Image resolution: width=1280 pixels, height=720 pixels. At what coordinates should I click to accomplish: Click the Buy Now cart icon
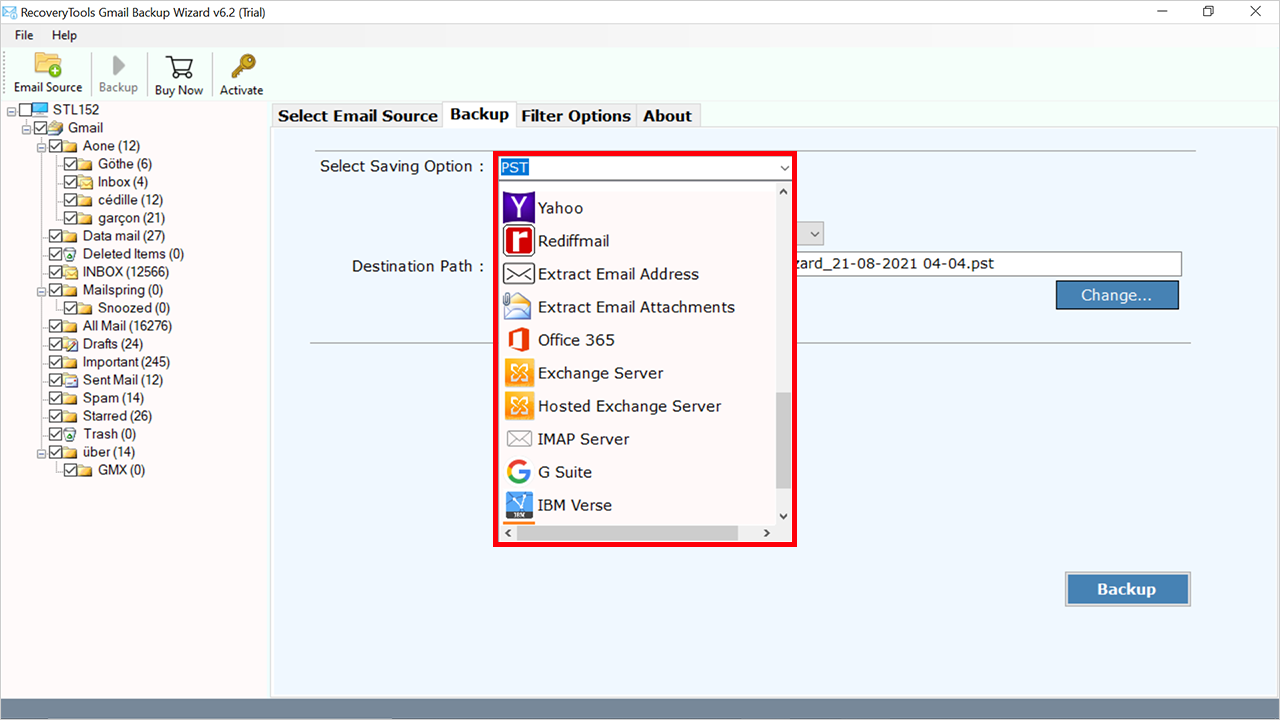coord(179,67)
